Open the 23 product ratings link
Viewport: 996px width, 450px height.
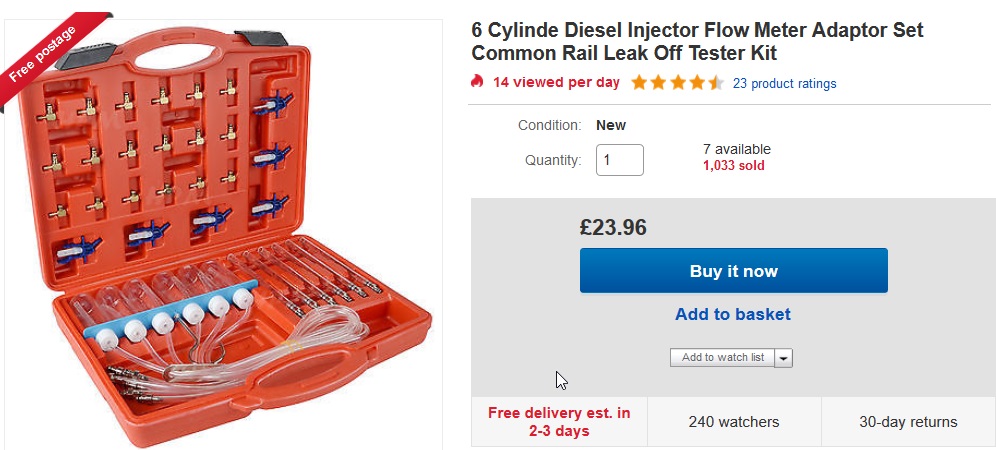pos(784,83)
